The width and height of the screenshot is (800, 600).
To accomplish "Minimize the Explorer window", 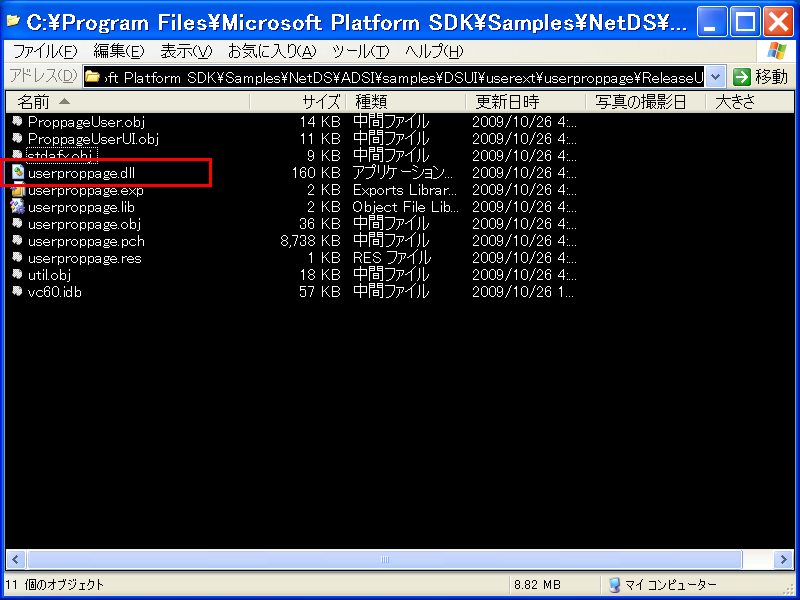I will point(712,22).
